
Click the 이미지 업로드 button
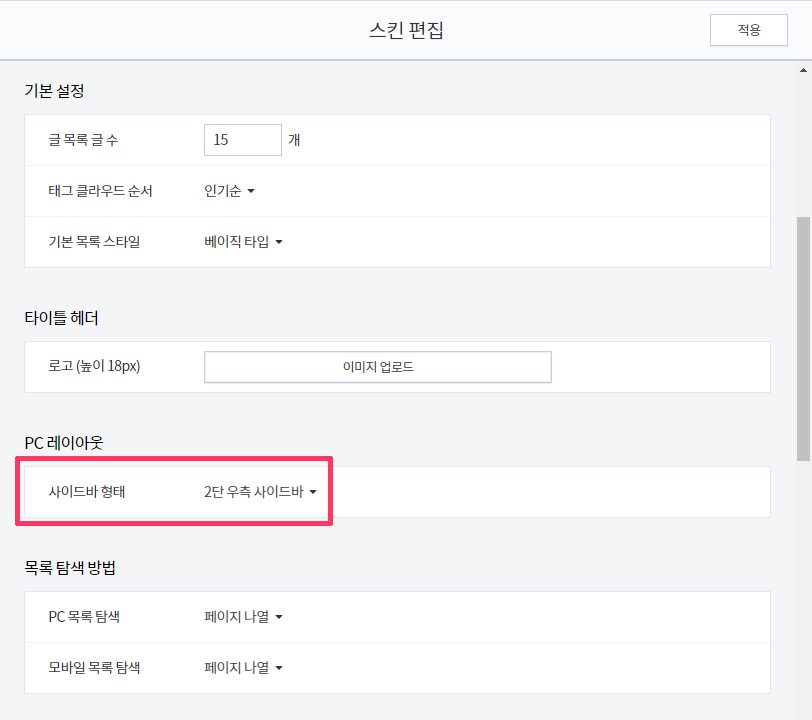point(378,367)
